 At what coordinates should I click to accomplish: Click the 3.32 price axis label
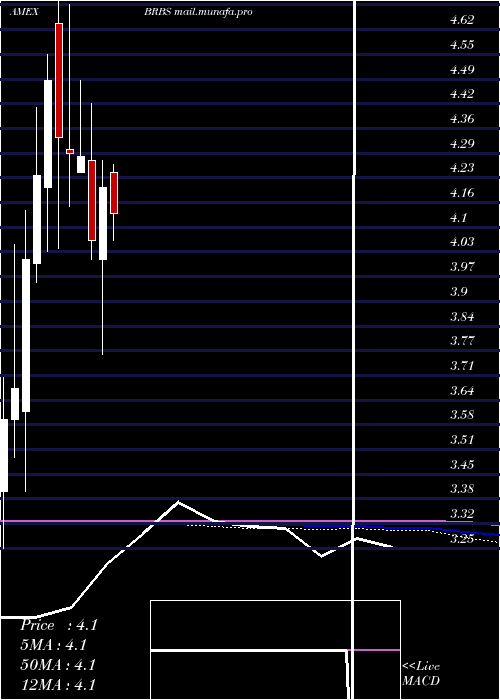coord(462,514)
